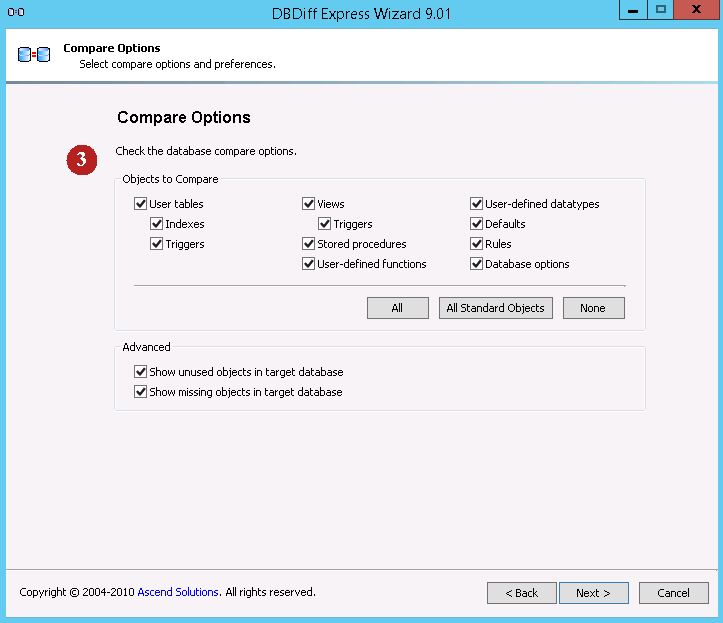This screenshot has height=623, width=723.
Task: Open the Ascend Solutions link
Action: click(178, 592)
